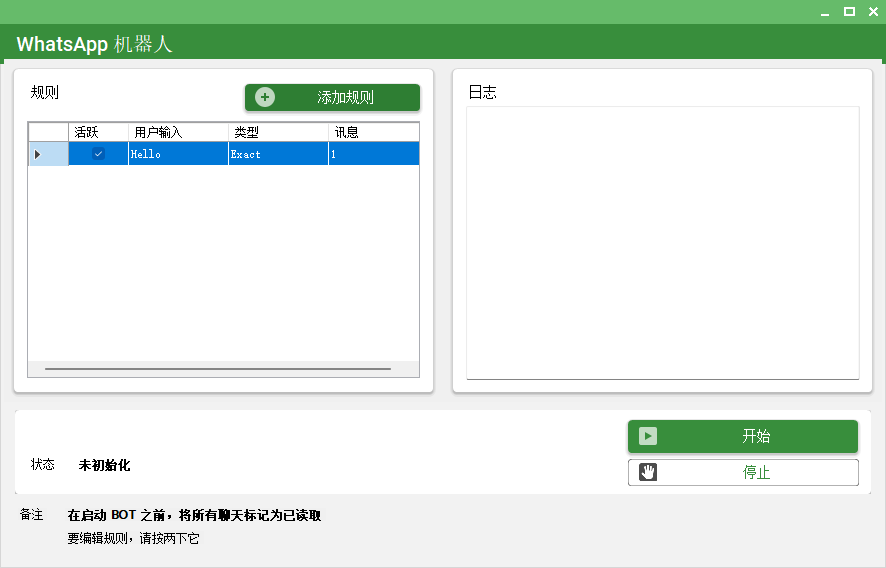Click the 类型 column header
This screenshot has width=886, height=568.
(278, 132)
